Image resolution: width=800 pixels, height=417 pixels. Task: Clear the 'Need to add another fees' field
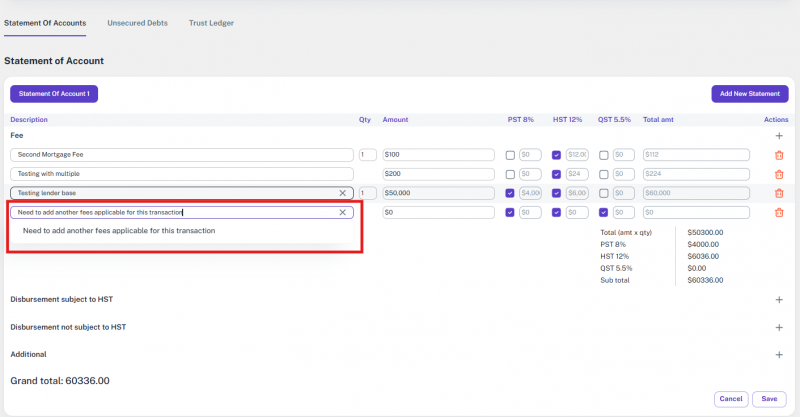coord(343,212)
